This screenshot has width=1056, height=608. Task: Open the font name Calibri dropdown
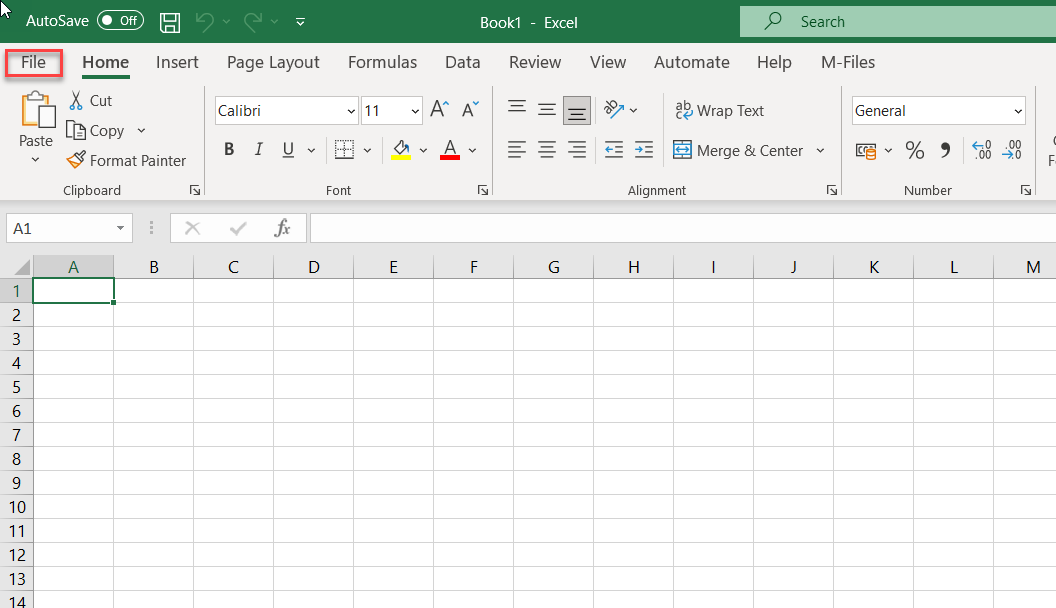351,111
